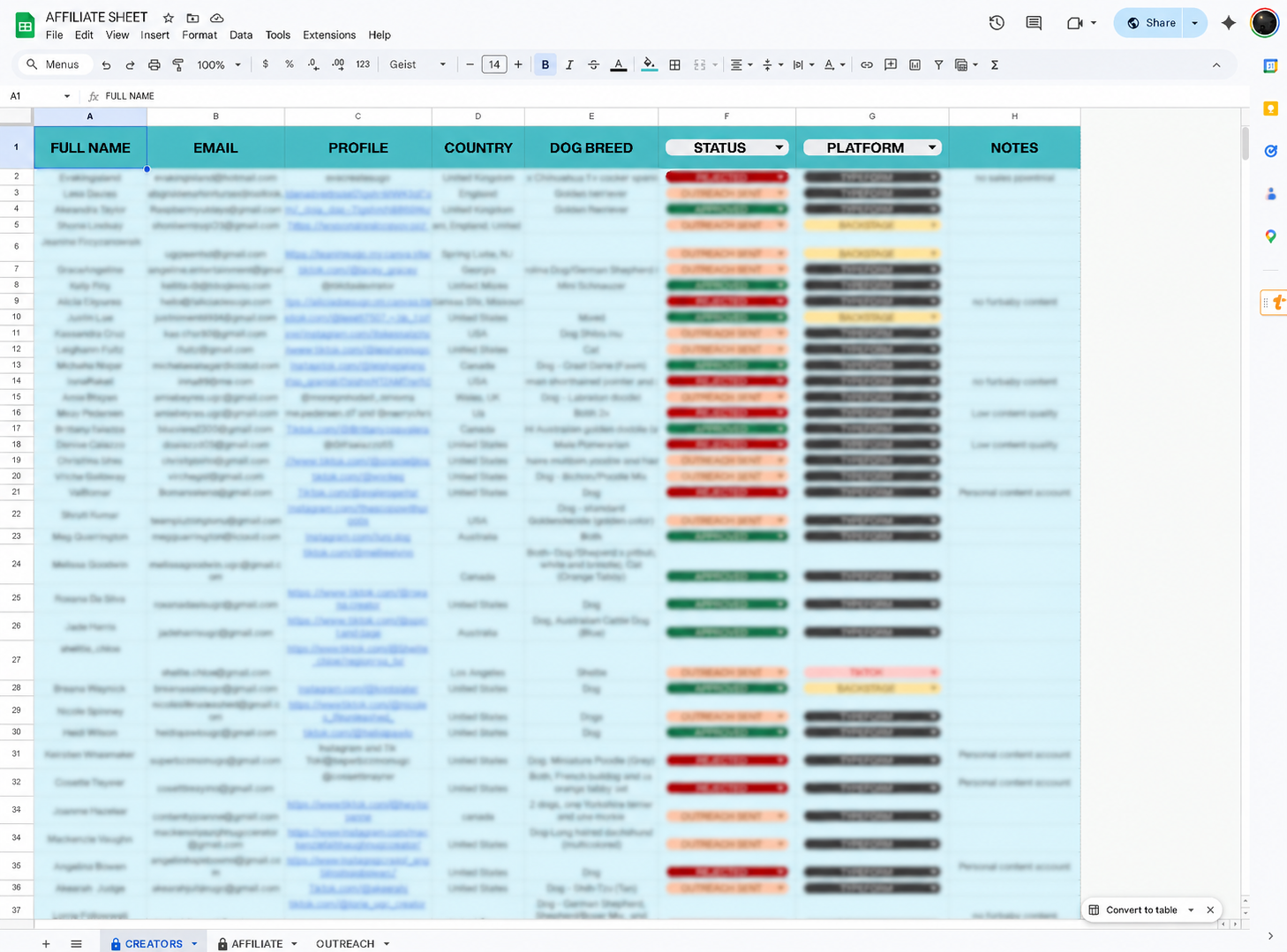Open the Geist font dropdown
The height and width of the screenshot is (952, 1287).
click(x=418, y=64)
